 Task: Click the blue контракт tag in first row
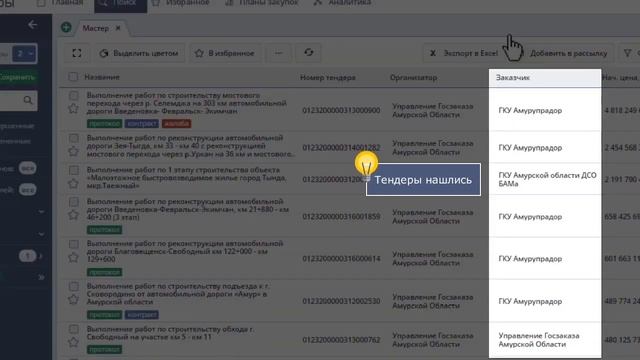142,123
